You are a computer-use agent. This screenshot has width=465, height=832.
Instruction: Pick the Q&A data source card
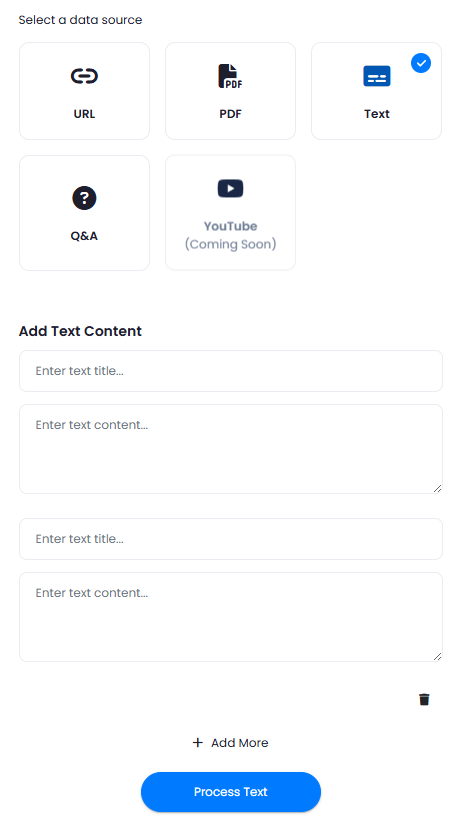pos(84,213)
